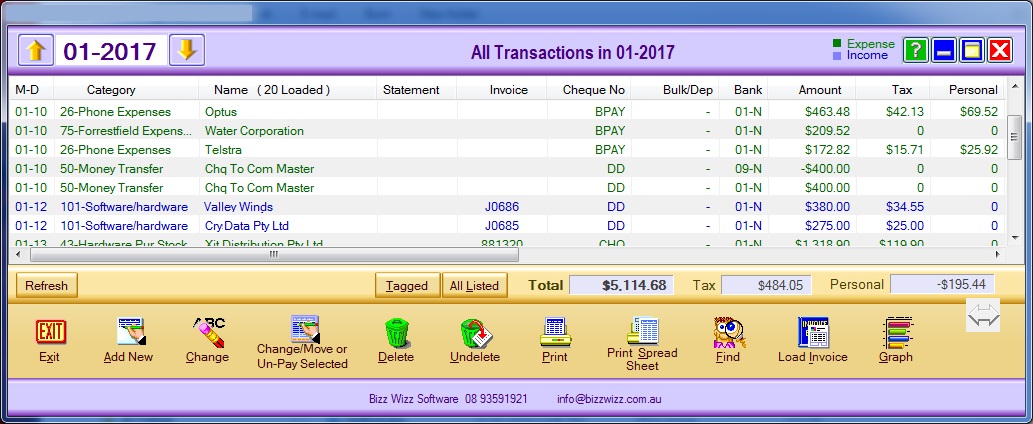Click the Undelete icon
1033x424 pixels.
click(474, 332)
